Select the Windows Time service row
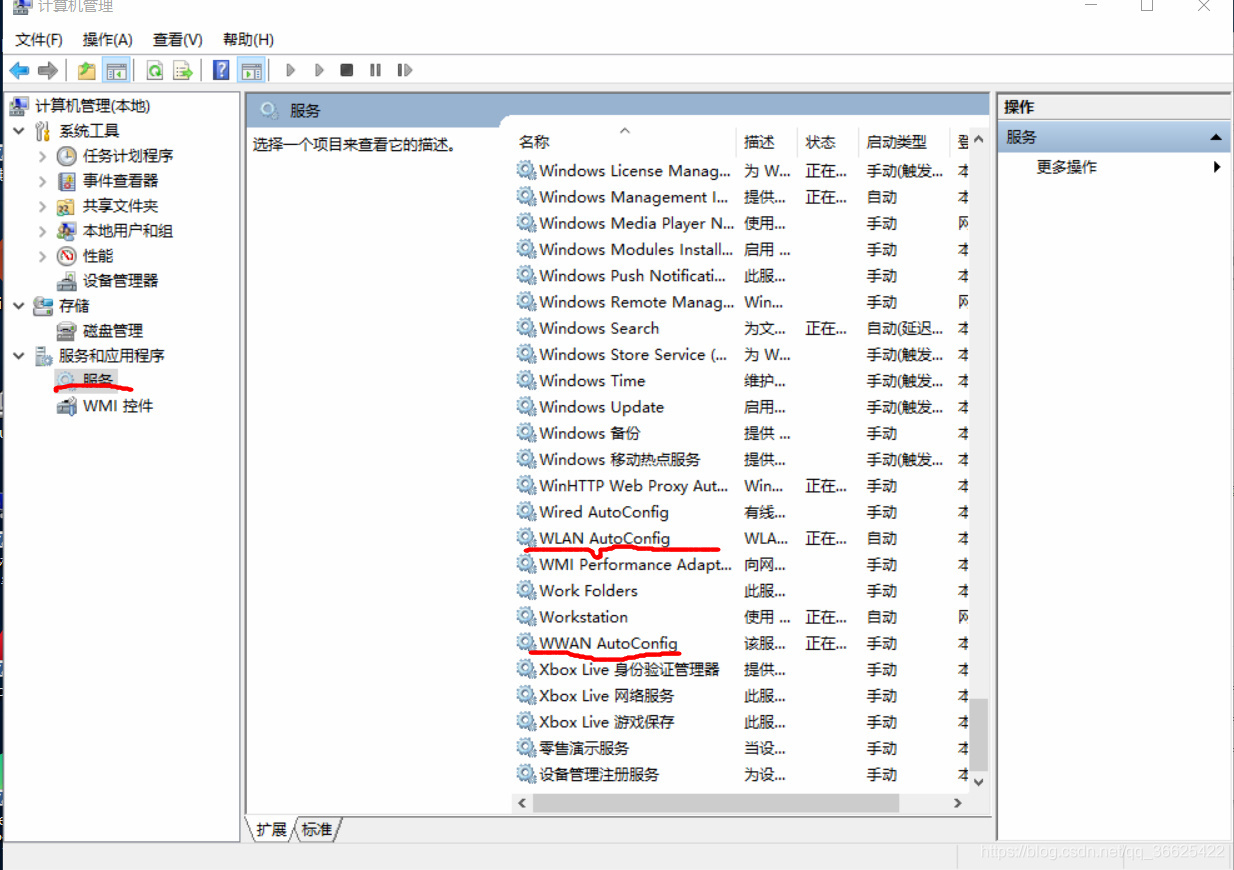Viewport: 1234px width, 870px height. [x=741, y=381]
